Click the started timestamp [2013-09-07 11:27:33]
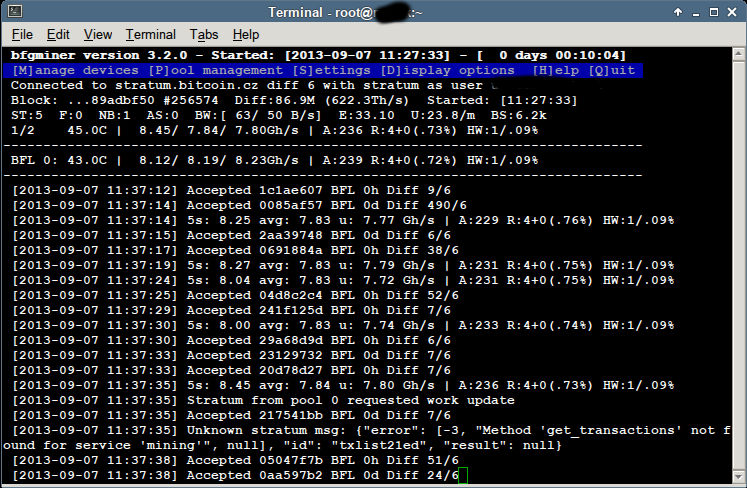747x488 pixels. point(367,55)
